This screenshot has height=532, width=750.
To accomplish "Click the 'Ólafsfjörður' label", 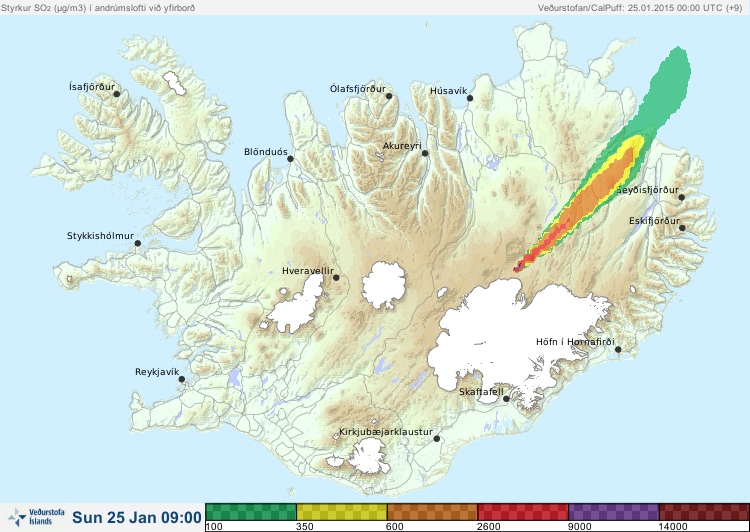I will click(x=358, y=89).
